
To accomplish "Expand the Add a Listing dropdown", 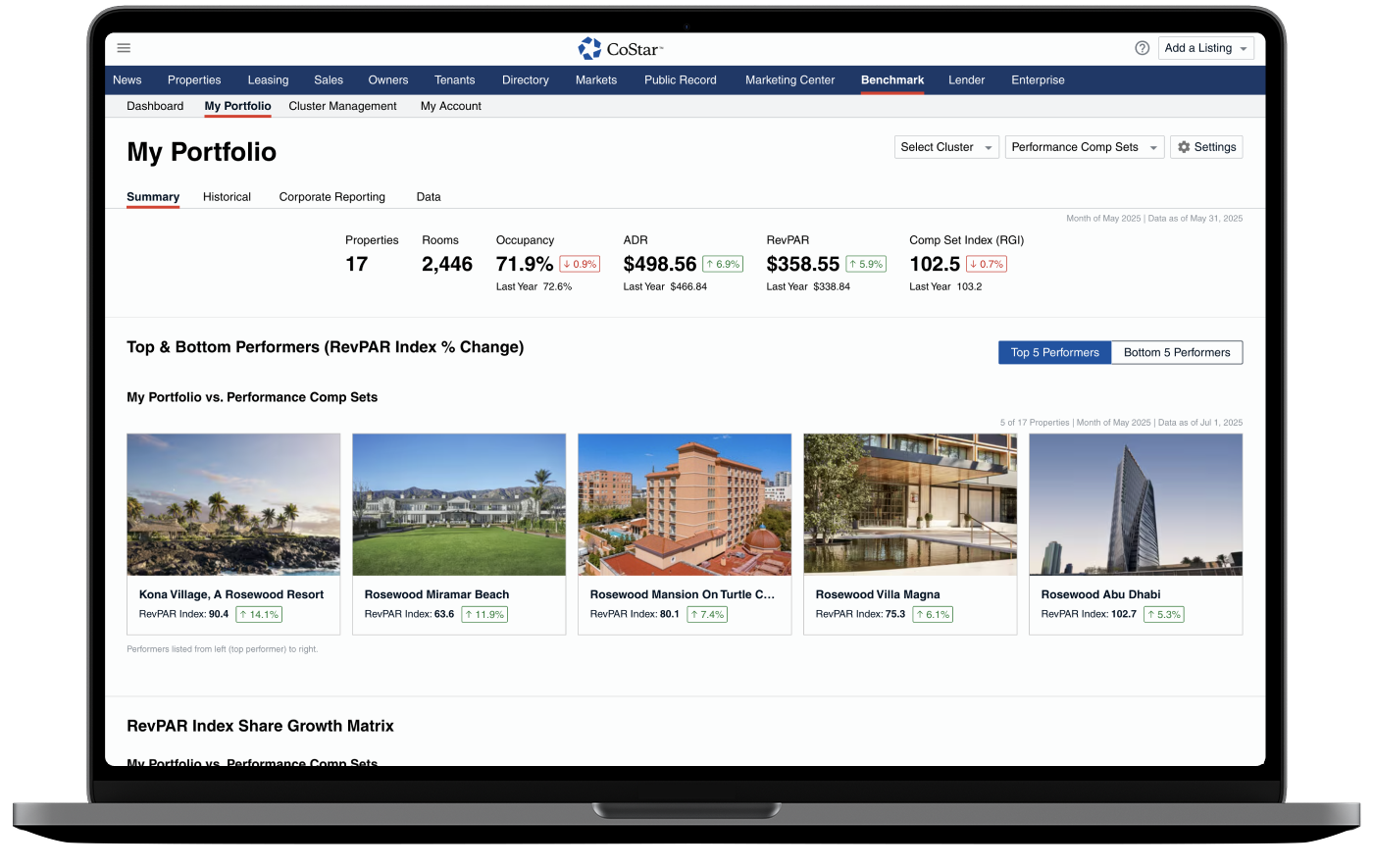I will 1206,48.
